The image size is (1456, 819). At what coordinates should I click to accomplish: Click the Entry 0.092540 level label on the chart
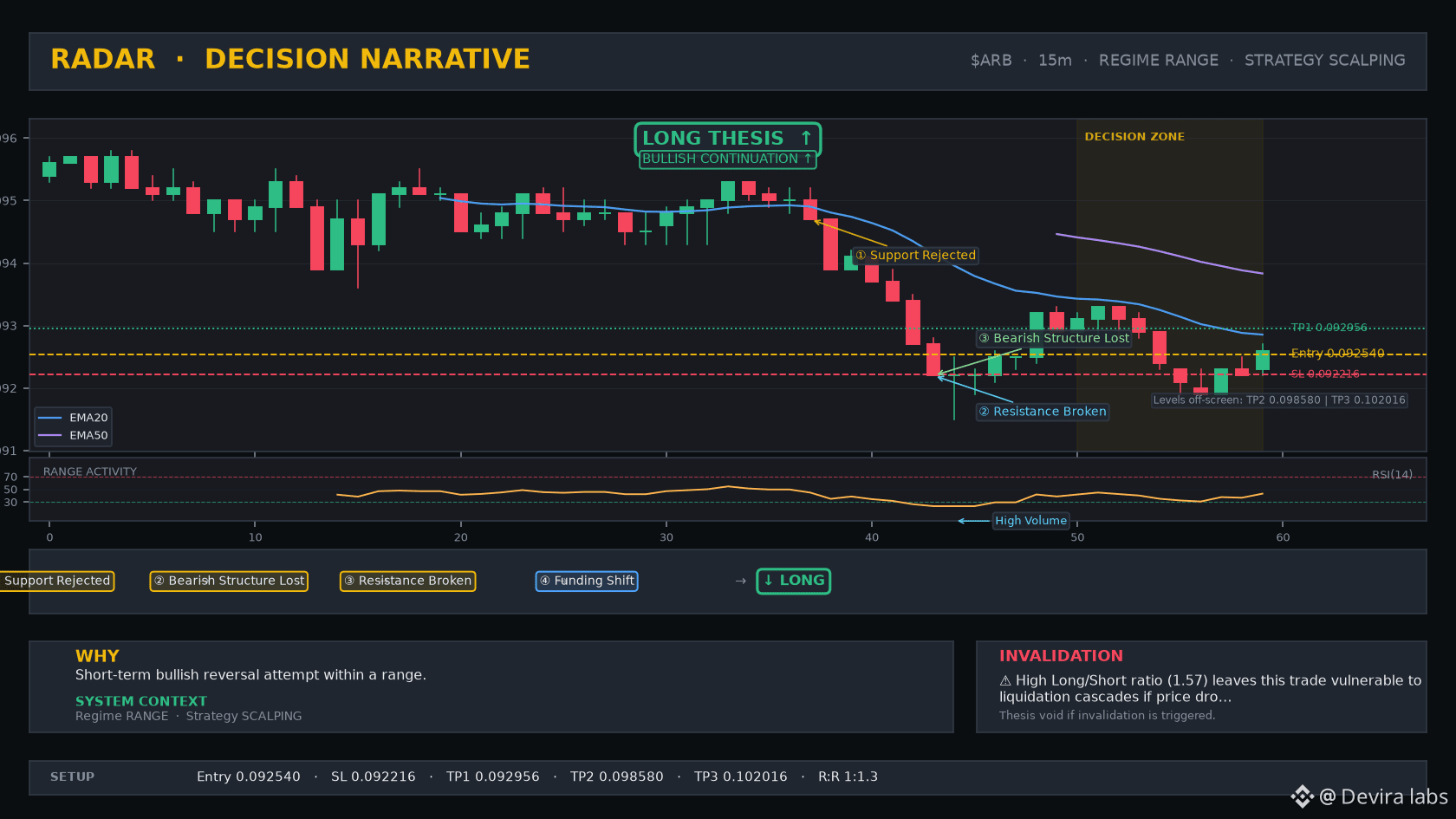pyautogui.click(x=1337, y=353)
